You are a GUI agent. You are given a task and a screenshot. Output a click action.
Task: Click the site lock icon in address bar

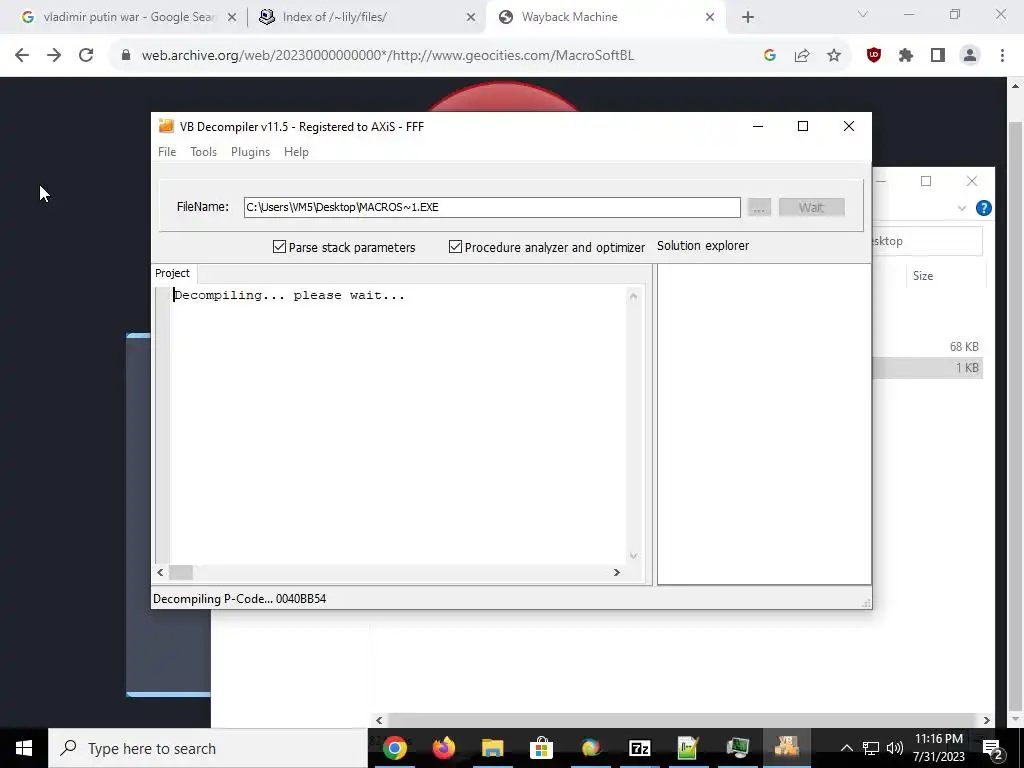tap(125, 56)
